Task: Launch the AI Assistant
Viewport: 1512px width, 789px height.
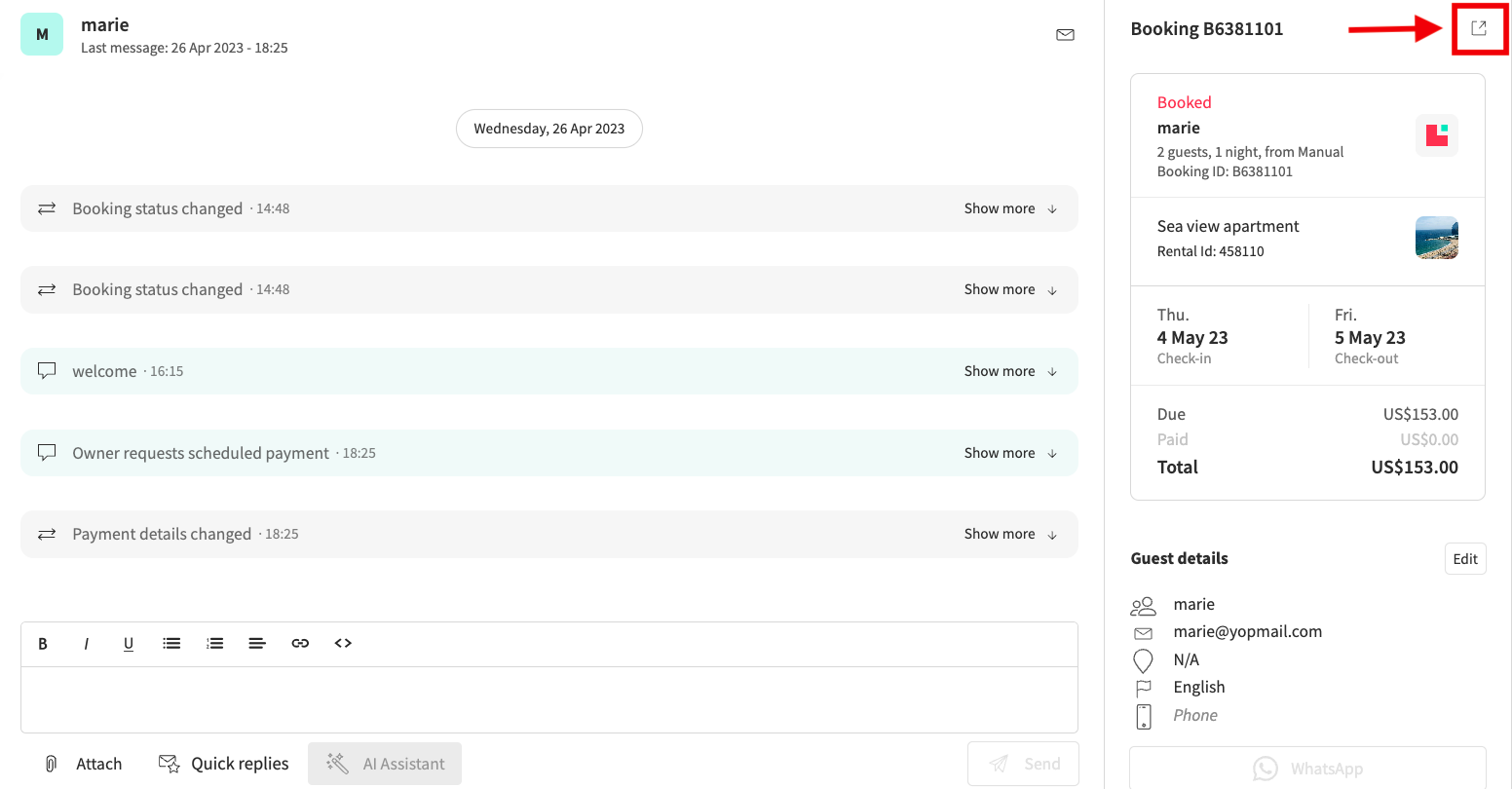Action: (x=385, y=764)
